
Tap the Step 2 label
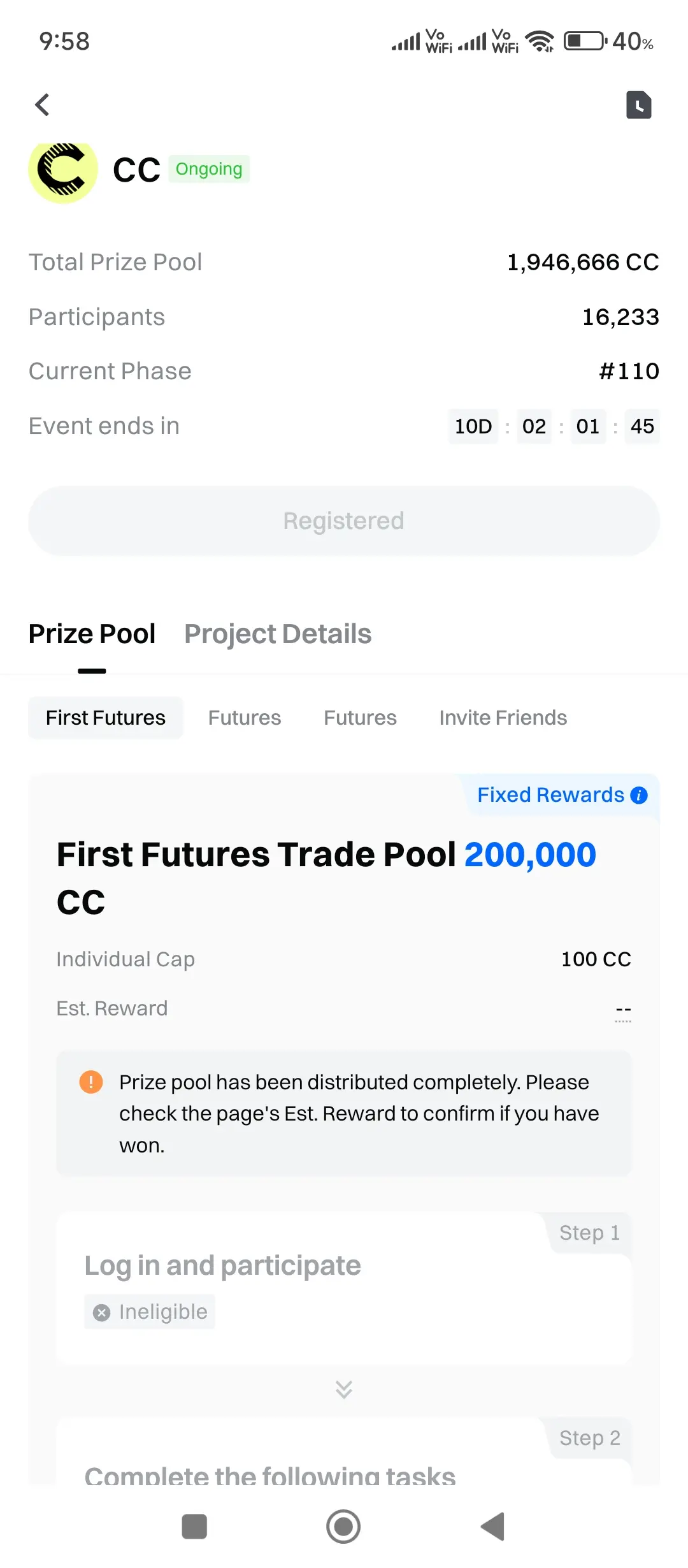pyautogui.click(x=589, y=1438)
